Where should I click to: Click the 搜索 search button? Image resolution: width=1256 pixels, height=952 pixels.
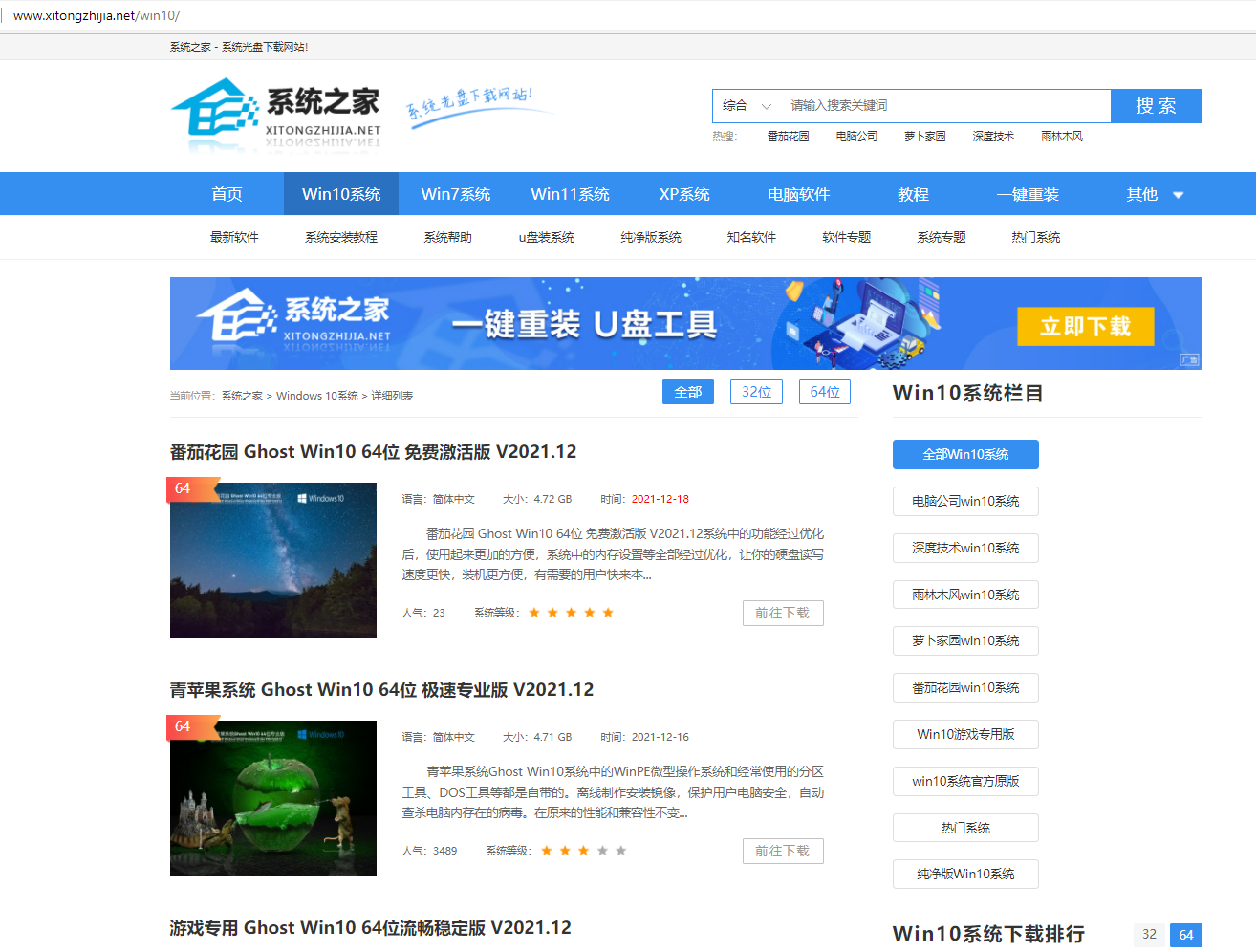(x=1156, y=105)
